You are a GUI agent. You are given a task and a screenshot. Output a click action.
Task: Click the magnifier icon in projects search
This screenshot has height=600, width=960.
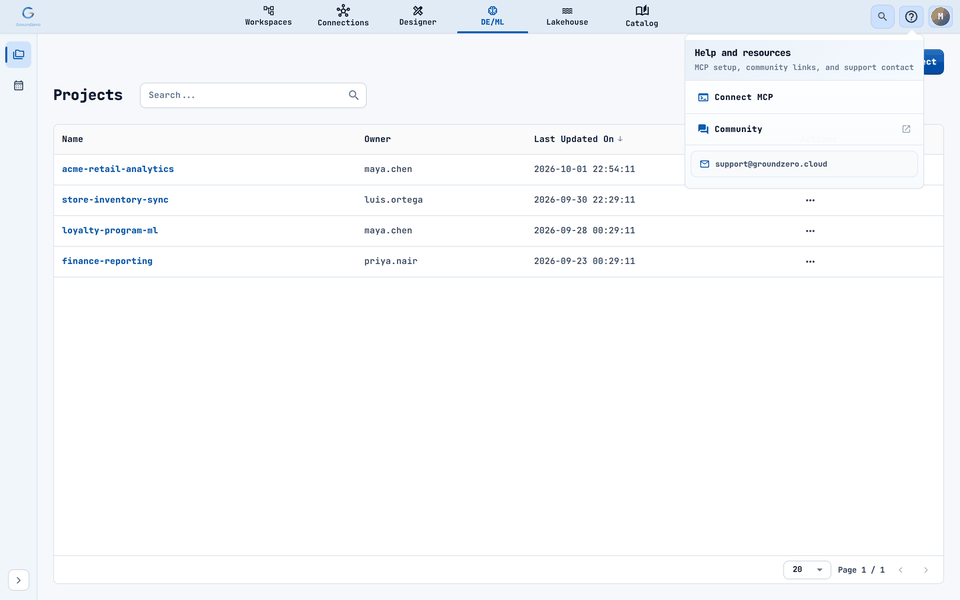[x=353, y=96]
